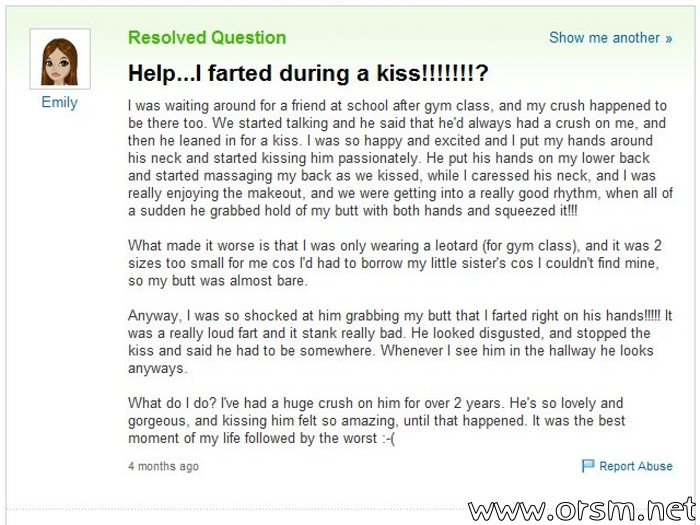Click the line starting 'sizes too small for me'
The image size is (700, 525).
(x=393, y=263)
